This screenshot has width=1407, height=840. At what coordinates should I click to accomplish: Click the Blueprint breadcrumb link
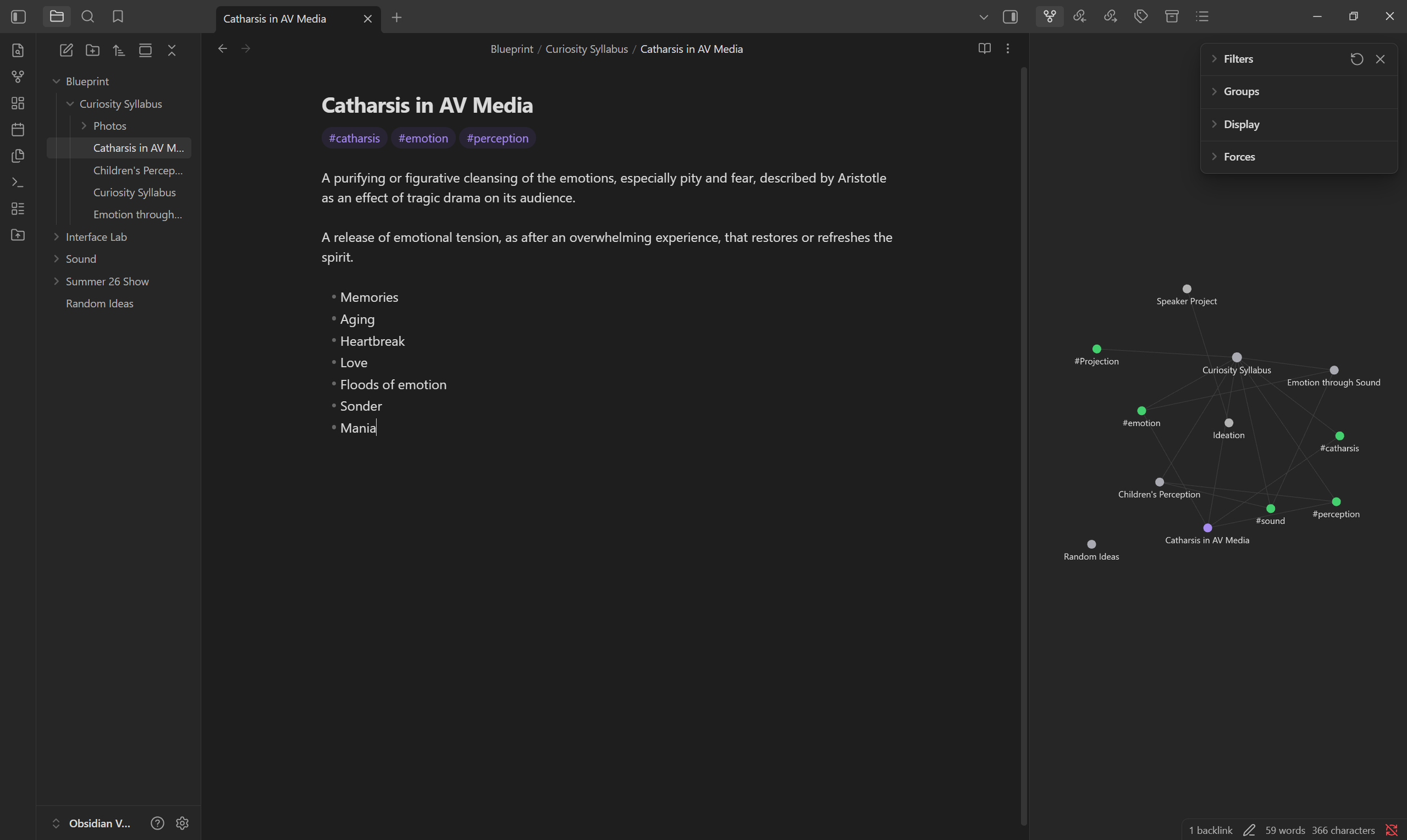coord(511,50)
